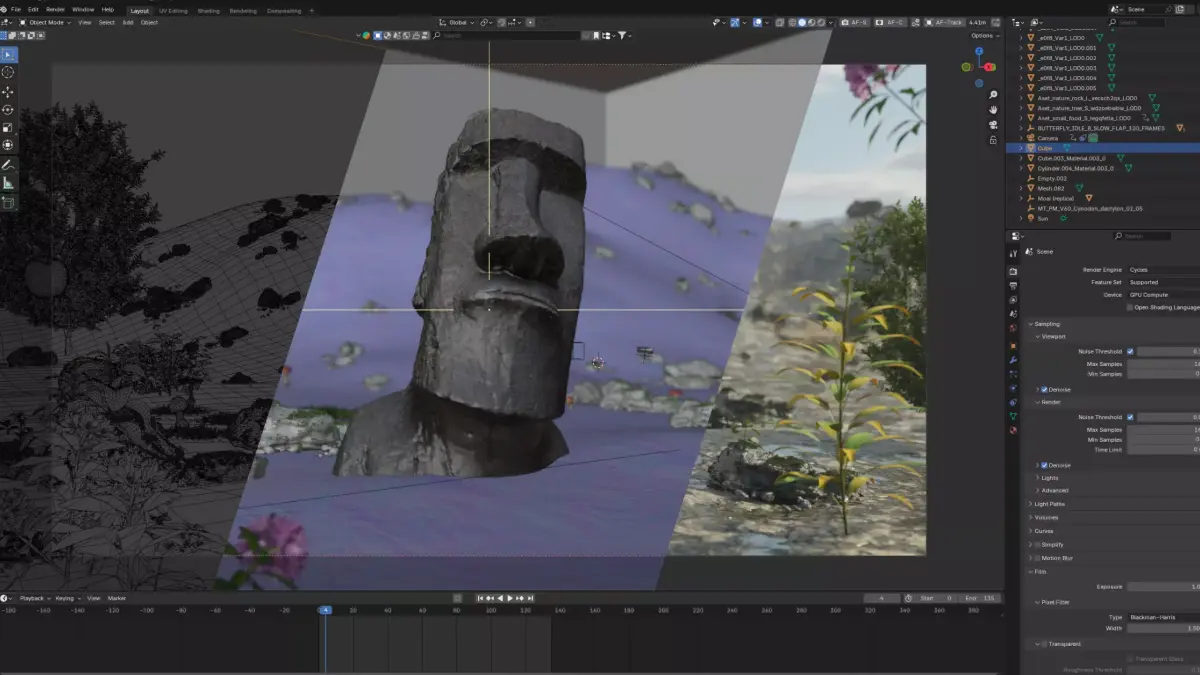Select the Rotate tool
This screenshot has width=1200, height=675.
click(x=8, y=110)
